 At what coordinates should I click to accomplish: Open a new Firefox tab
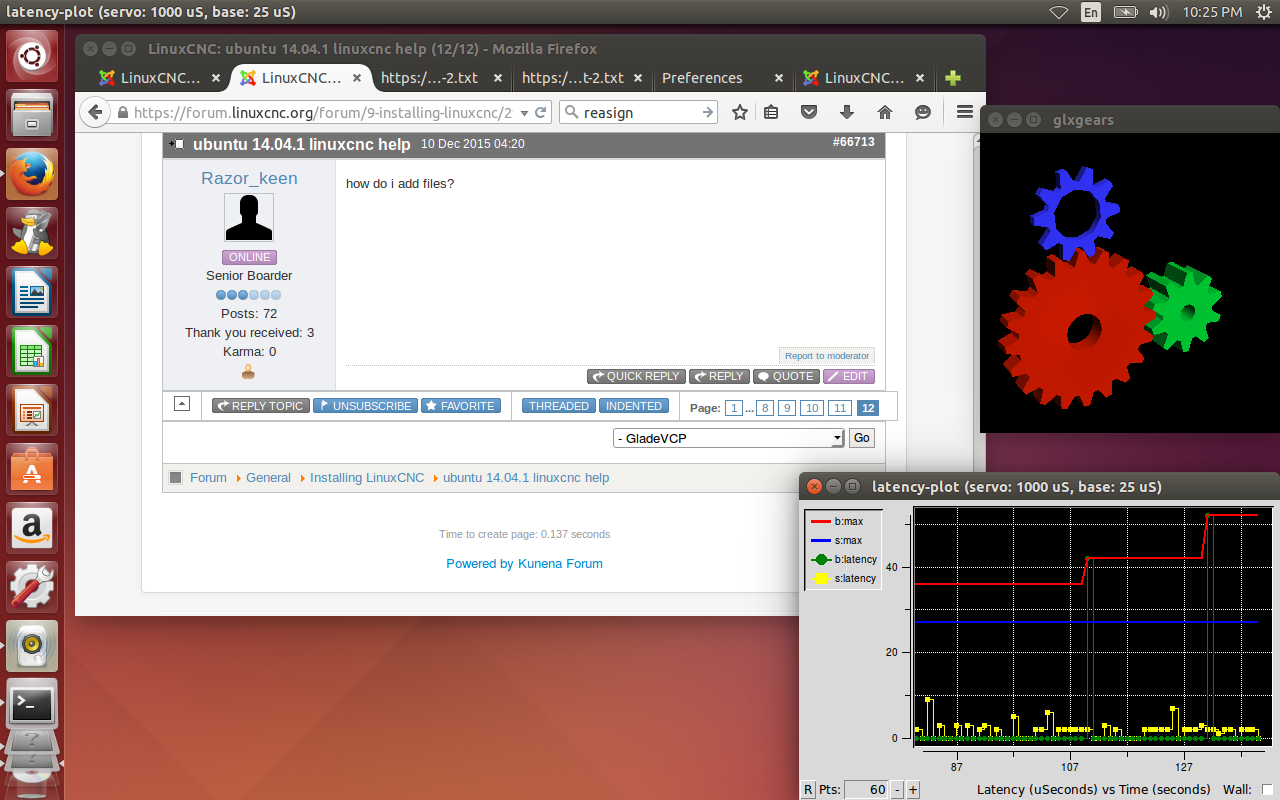[953, 78]
